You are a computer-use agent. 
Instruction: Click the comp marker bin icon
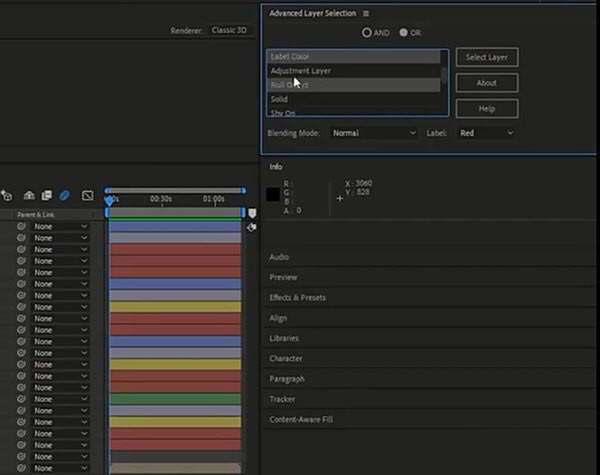252,213
